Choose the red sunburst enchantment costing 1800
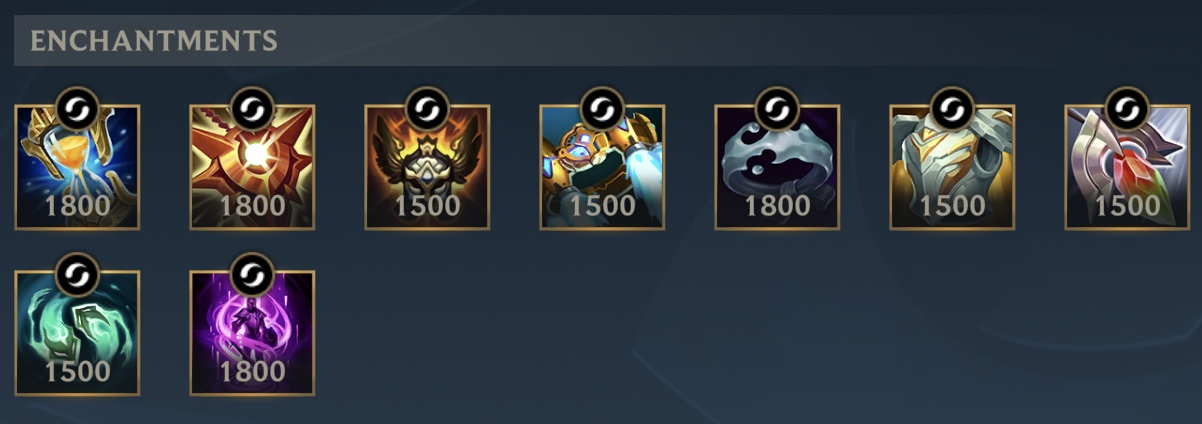The height and width of the screenshot is (424, 1202). pos(252,167)
